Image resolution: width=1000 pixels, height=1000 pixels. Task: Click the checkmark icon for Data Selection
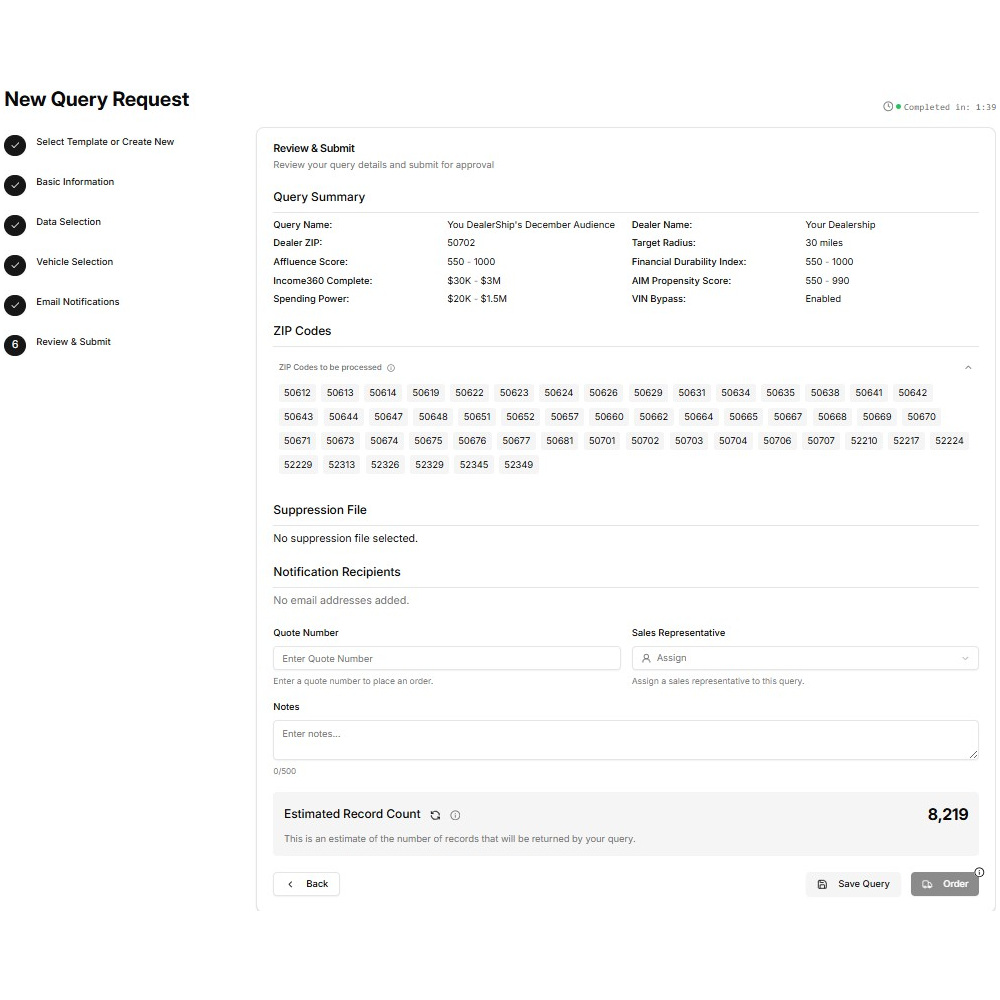[x=15, y=225]
